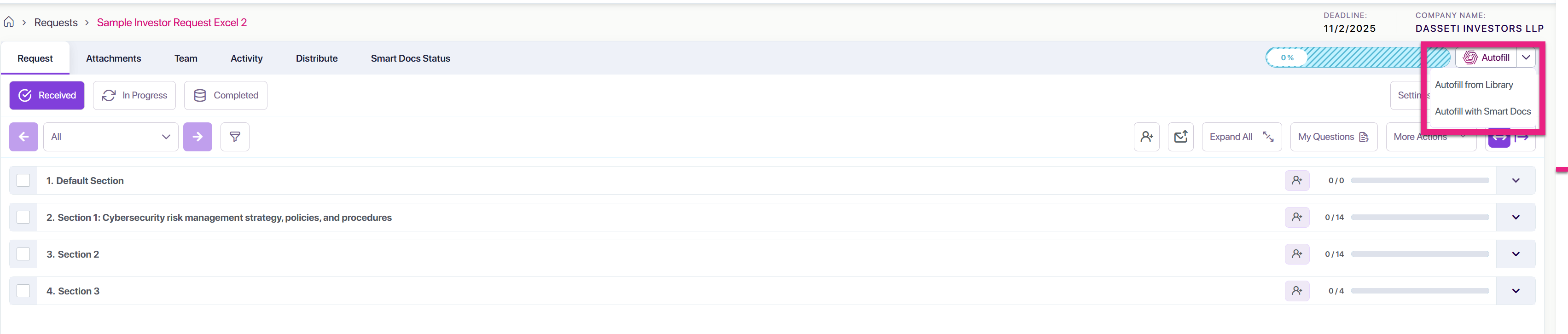Screen dimensions: 1568x334
Task: Click the home icon in breadcrumb
Action: (9, 22)
